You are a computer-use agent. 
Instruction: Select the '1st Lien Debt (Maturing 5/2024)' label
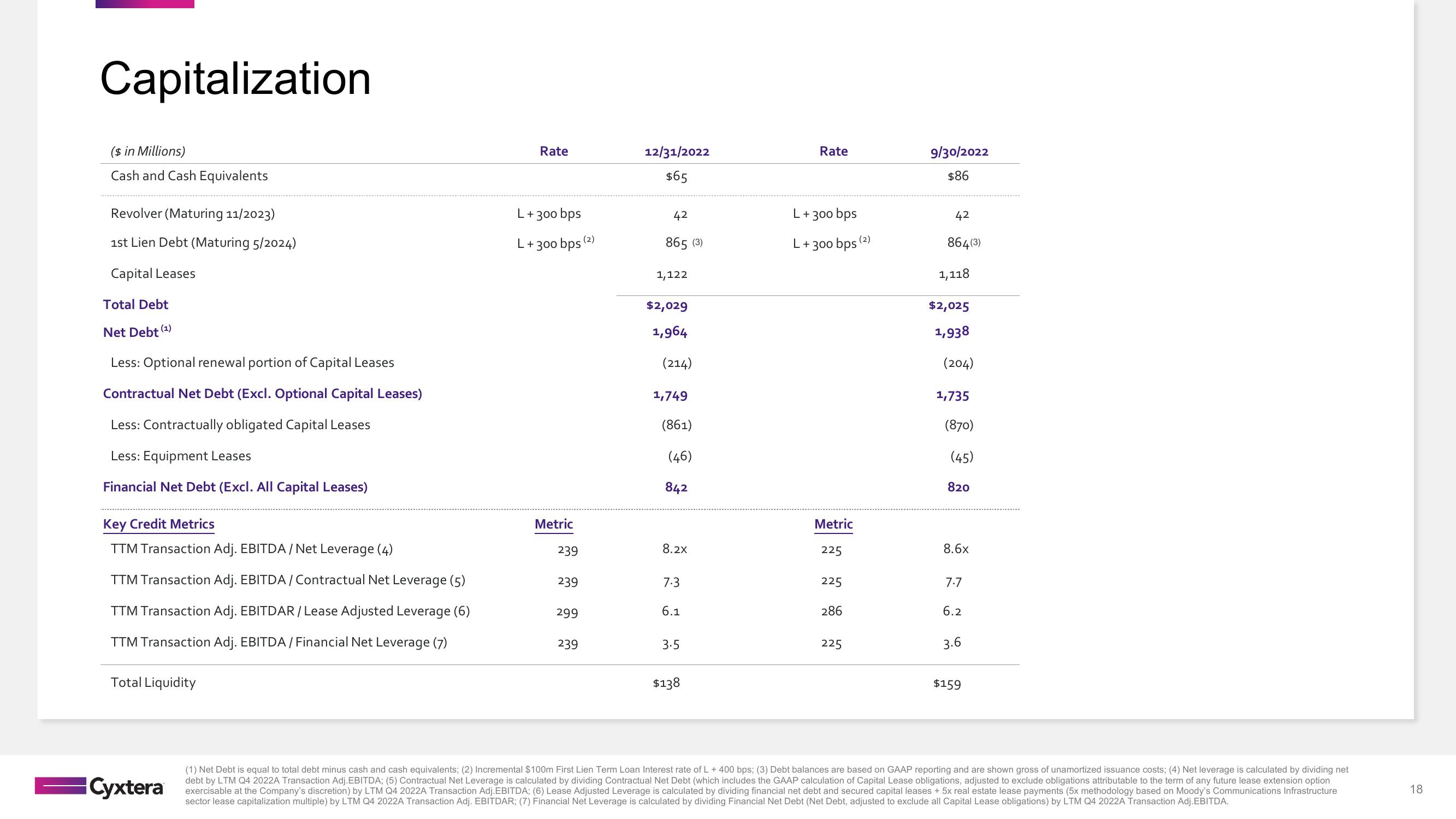tap(204, 243)
